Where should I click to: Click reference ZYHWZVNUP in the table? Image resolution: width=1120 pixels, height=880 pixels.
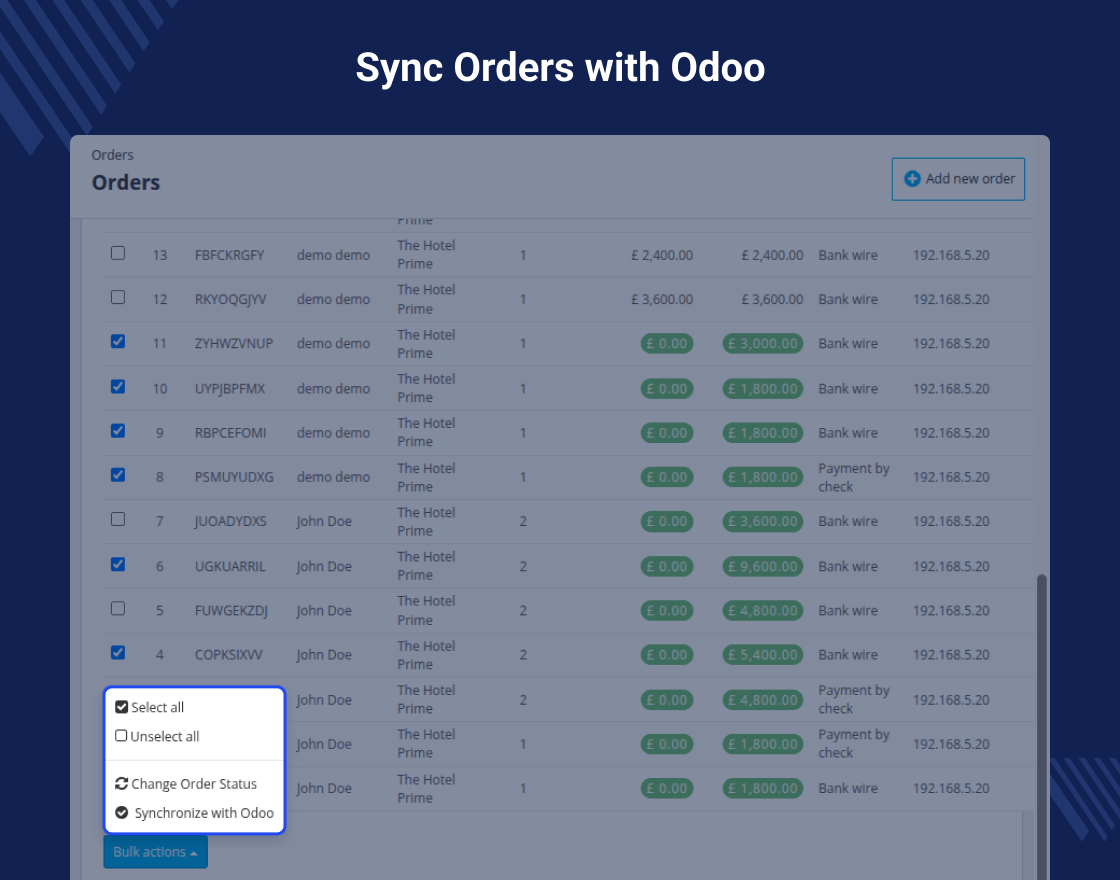234,344
